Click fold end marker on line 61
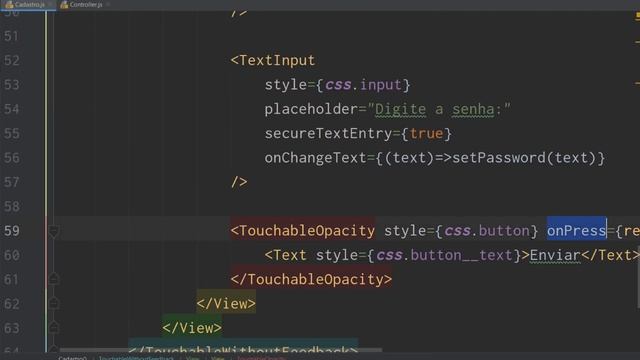 coord(53,280)
